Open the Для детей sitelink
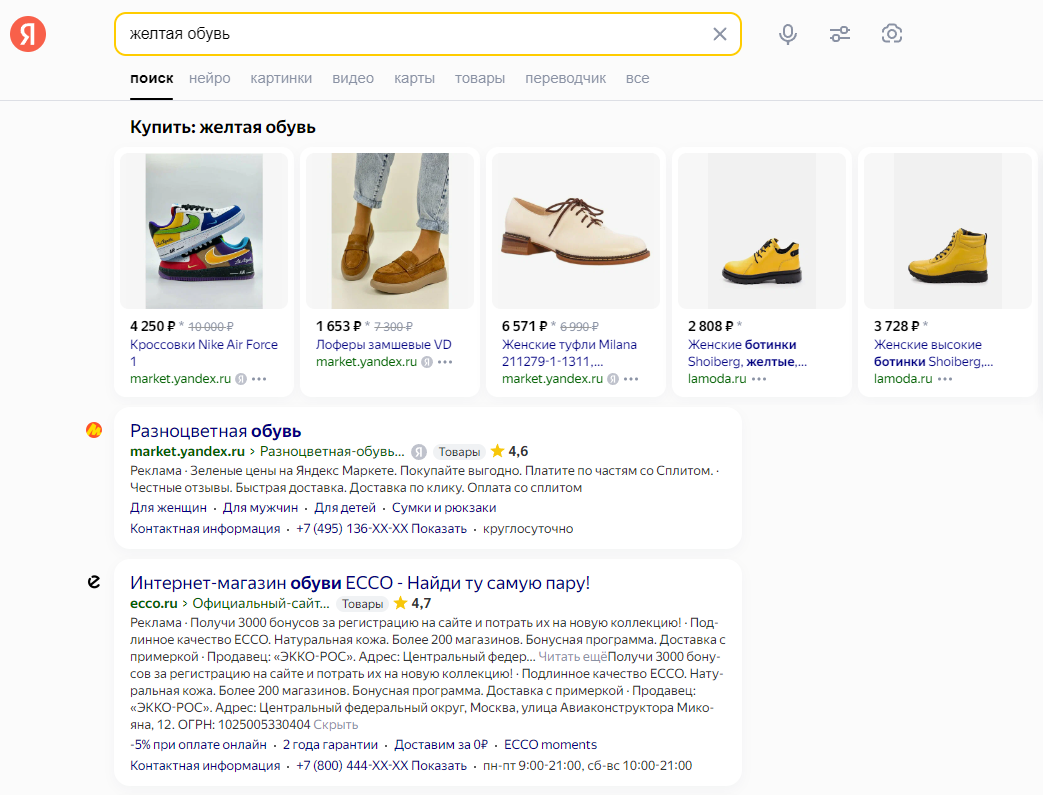1043x795 pixels. coord(345,508)
